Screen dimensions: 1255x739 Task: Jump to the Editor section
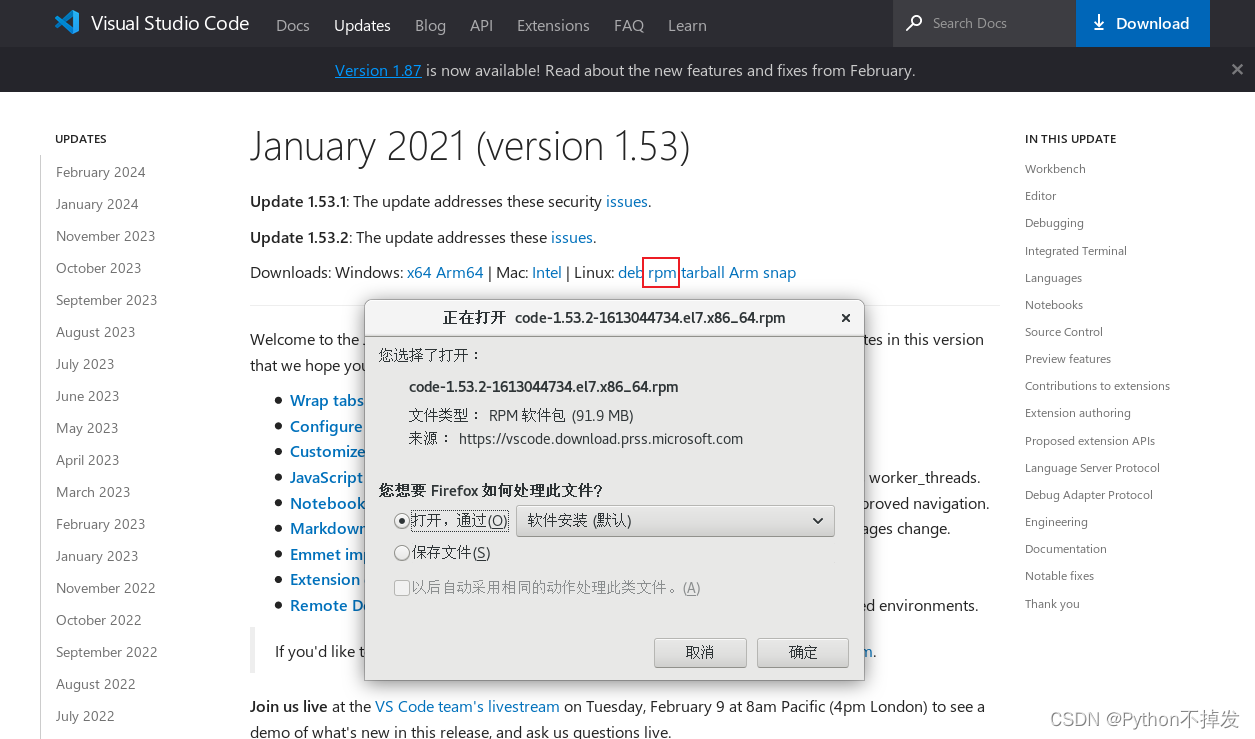pos(1040,196)
